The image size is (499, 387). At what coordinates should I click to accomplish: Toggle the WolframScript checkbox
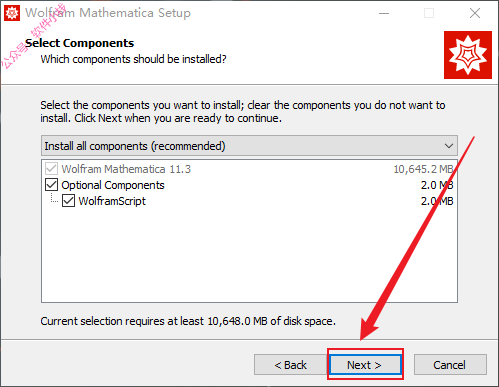point(68,201)
